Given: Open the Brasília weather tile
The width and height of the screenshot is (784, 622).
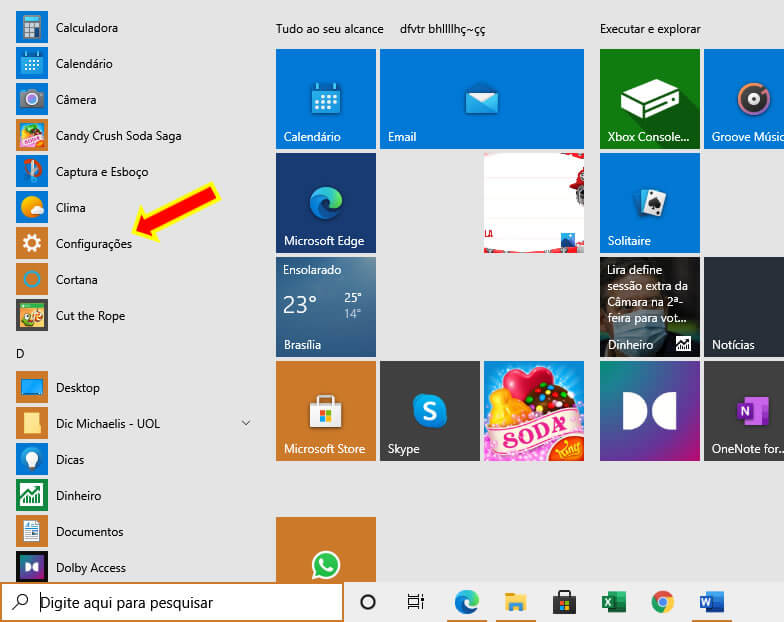Looking at the screenshot, I should [x=326, y=306].
